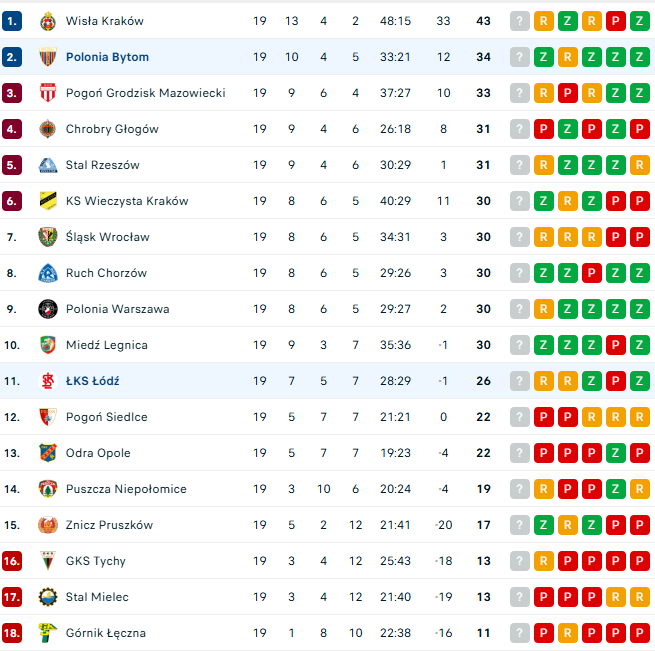655x651 pixels.
Task: Open the Pogoń Grodzisk Mazowiecki team link
Action: point(145,93)
